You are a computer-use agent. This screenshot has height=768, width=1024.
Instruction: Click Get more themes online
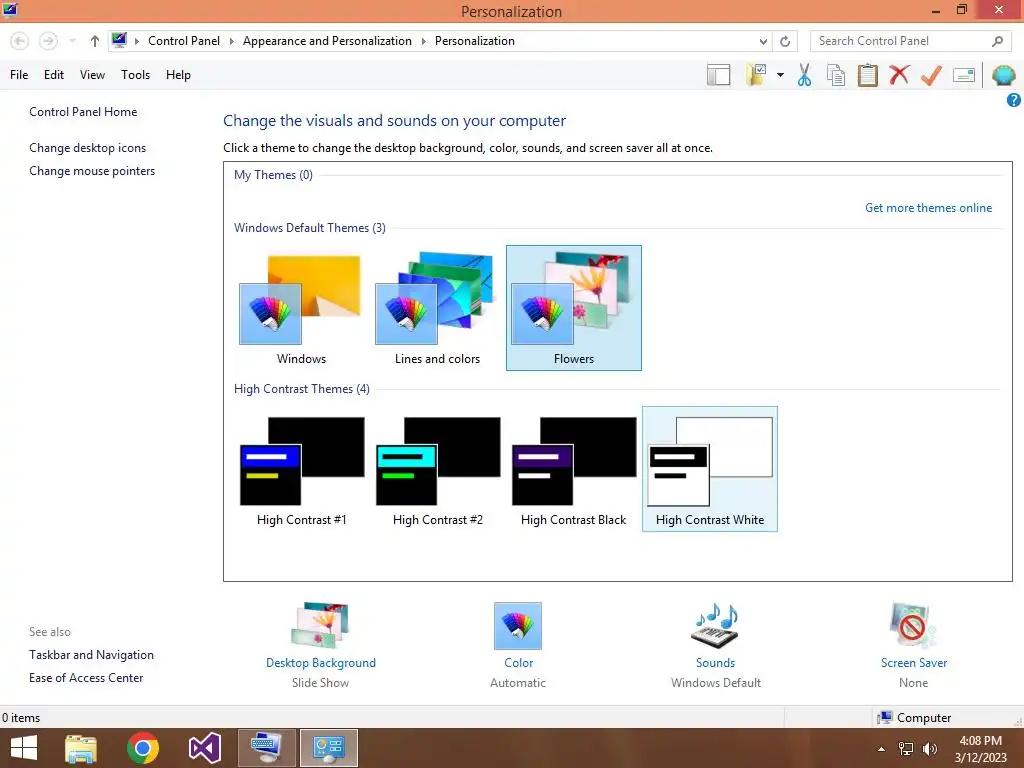[x=928, y=208]
